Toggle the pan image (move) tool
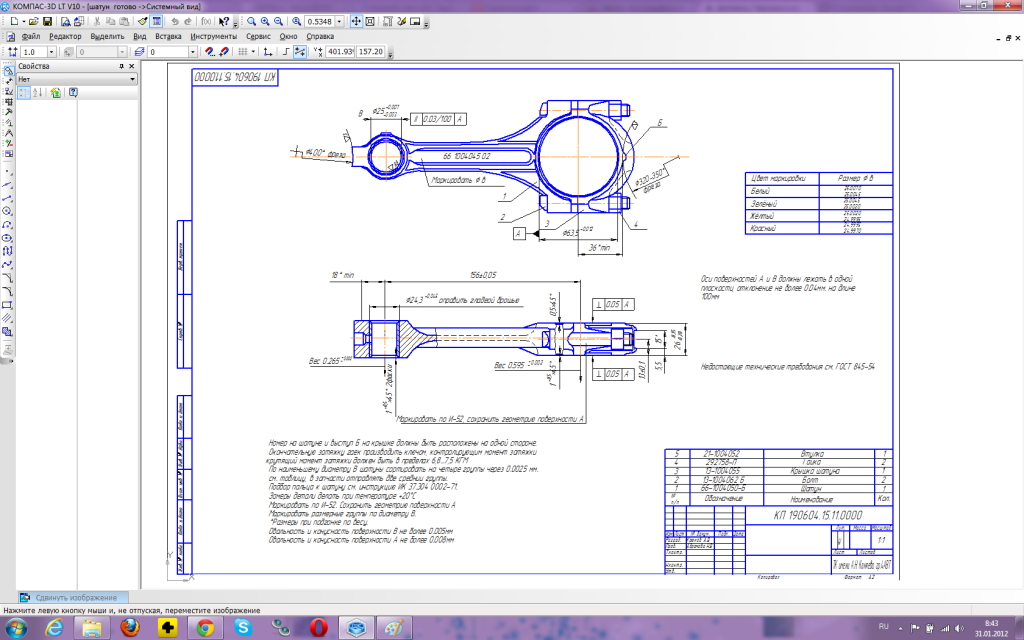This screenshot has width=1024, height=640. coord(356,22)
